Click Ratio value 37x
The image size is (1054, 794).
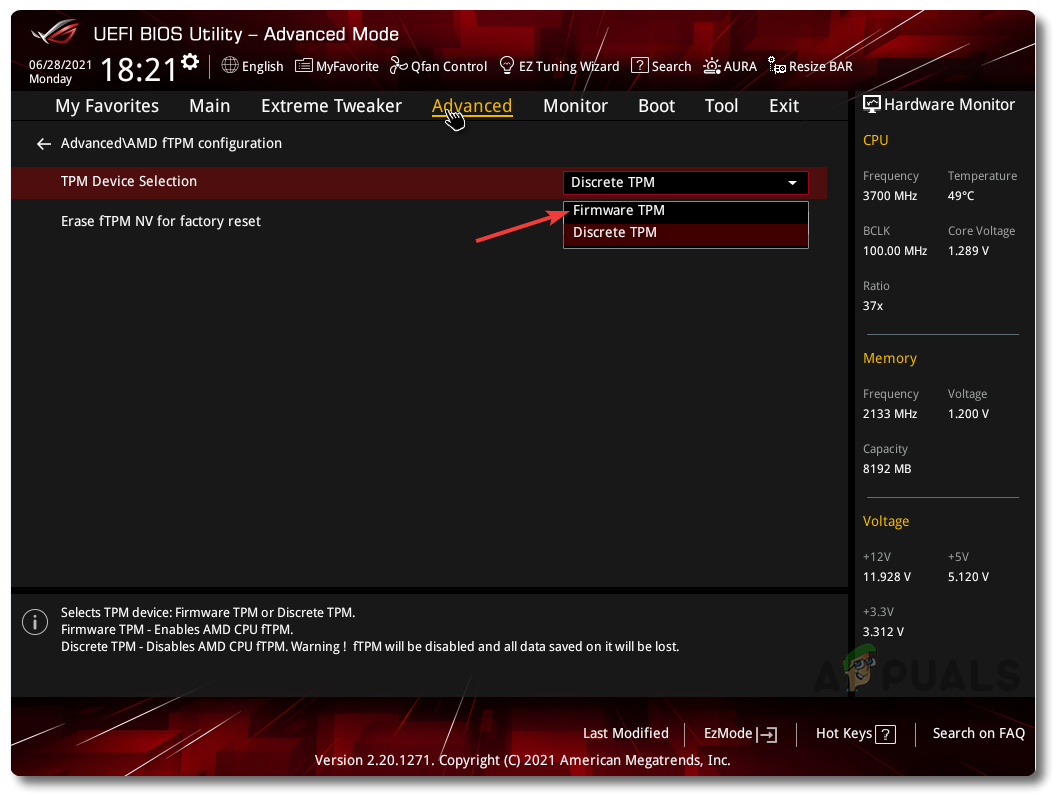coord(873,306)
